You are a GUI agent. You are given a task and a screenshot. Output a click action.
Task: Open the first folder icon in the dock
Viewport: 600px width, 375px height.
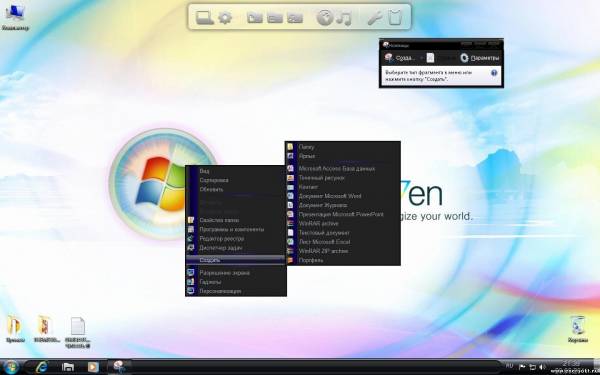click(x=254, y=18)
